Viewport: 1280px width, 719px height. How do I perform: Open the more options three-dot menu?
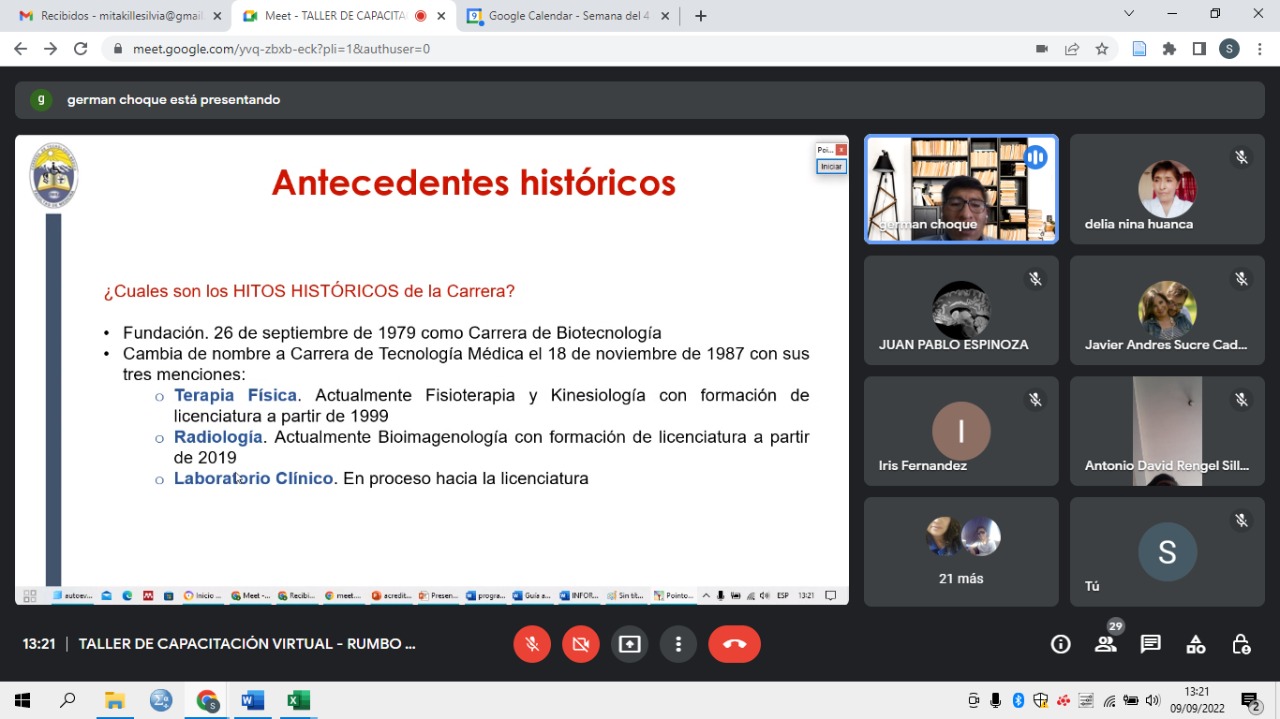tap(678, 645)
